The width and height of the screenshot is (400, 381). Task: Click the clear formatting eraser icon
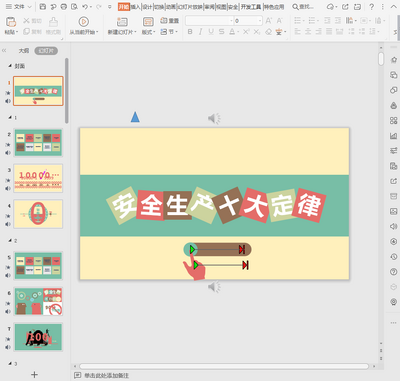click(x=268, y=32)
